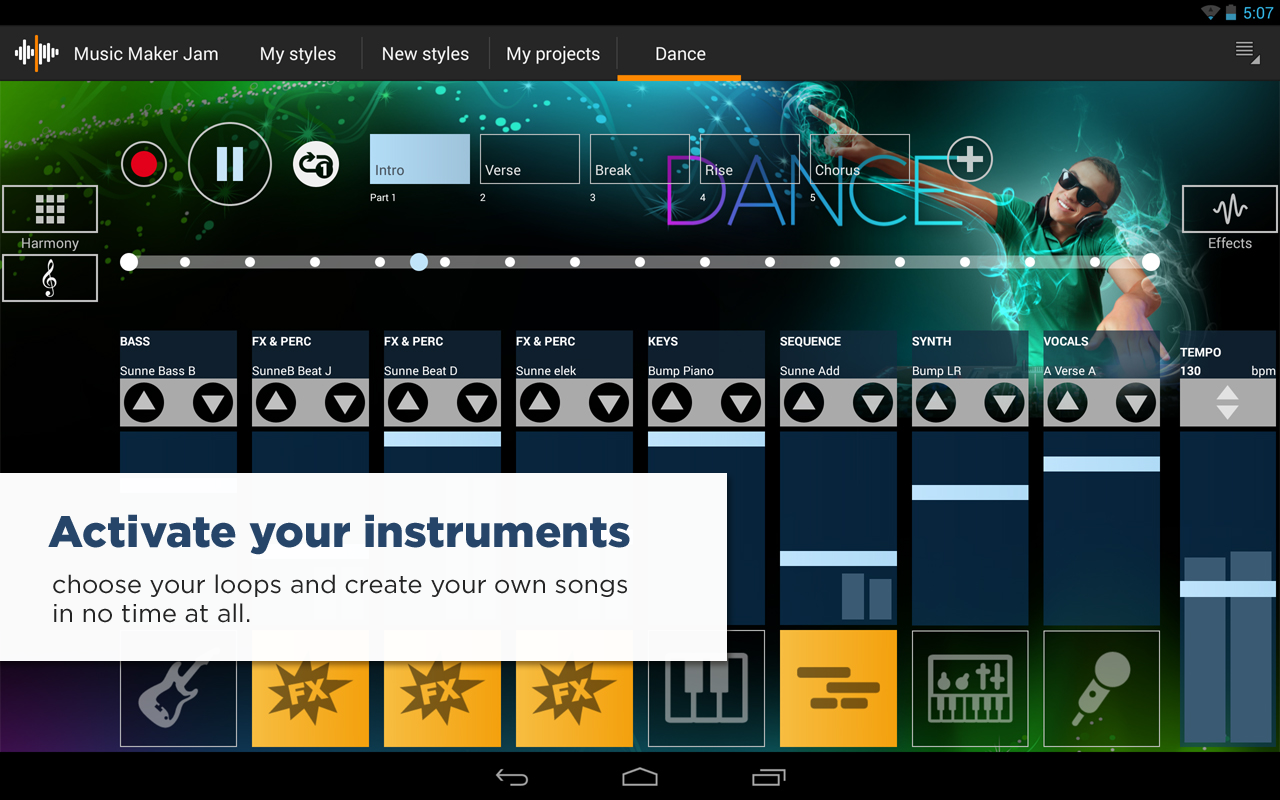The width and height of the screenshot is (1280, 800).
Task: Tap the battery status icon
Action: (x=1232, y=13)
